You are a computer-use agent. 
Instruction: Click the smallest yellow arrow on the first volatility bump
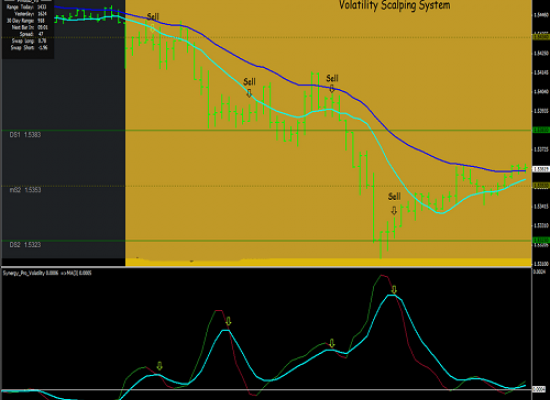(x=160, y=366)
